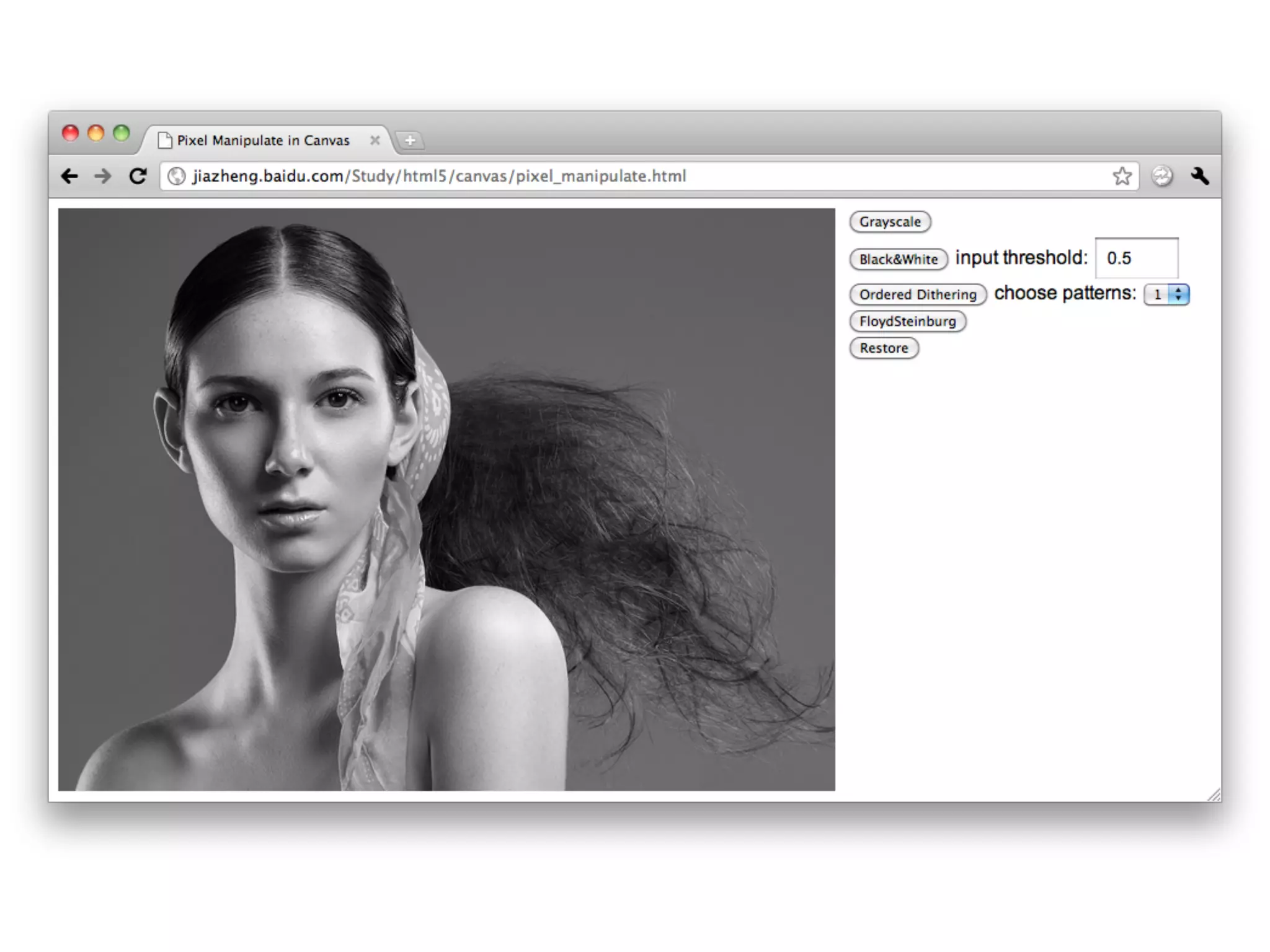Click the sync extension icon

click(x=1161, y=177)
